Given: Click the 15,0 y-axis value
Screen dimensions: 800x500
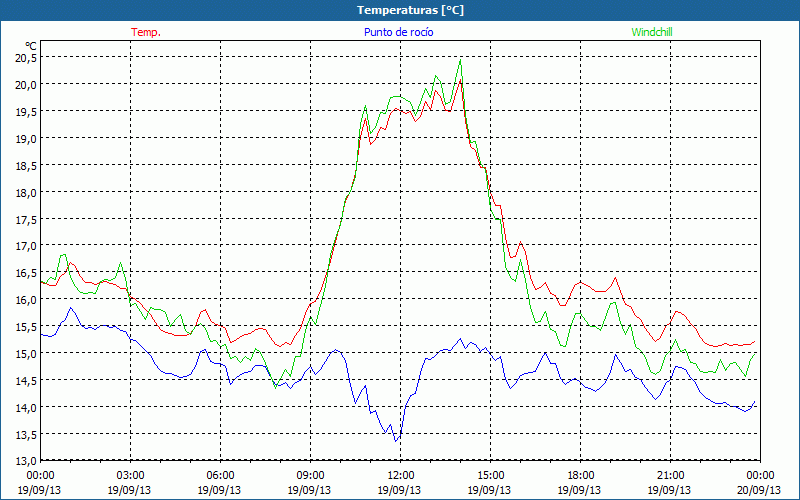Looking at the screenshot, I should [26, 354].
